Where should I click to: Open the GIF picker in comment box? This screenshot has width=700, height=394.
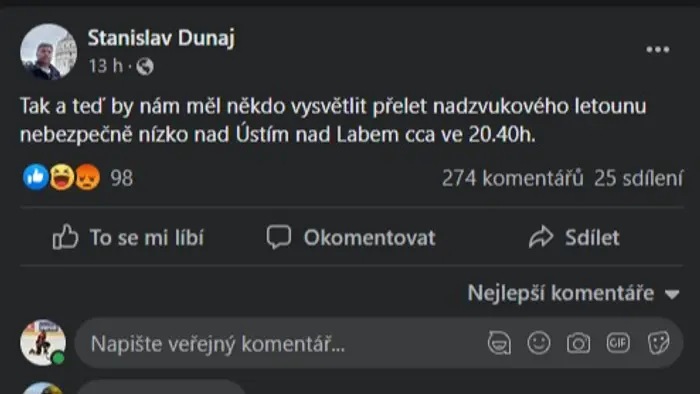618,343
